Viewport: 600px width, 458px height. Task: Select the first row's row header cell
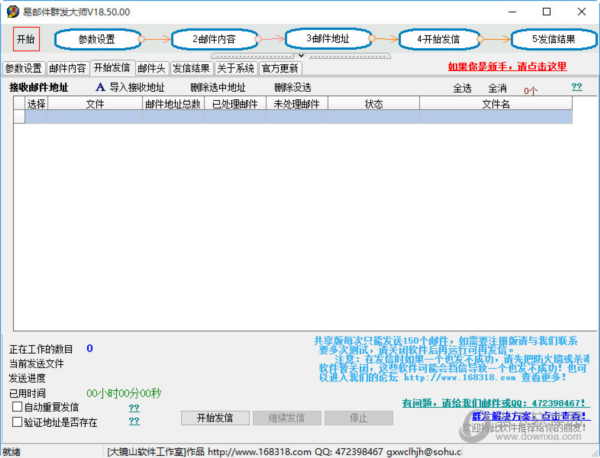click(x=20, y=117)
